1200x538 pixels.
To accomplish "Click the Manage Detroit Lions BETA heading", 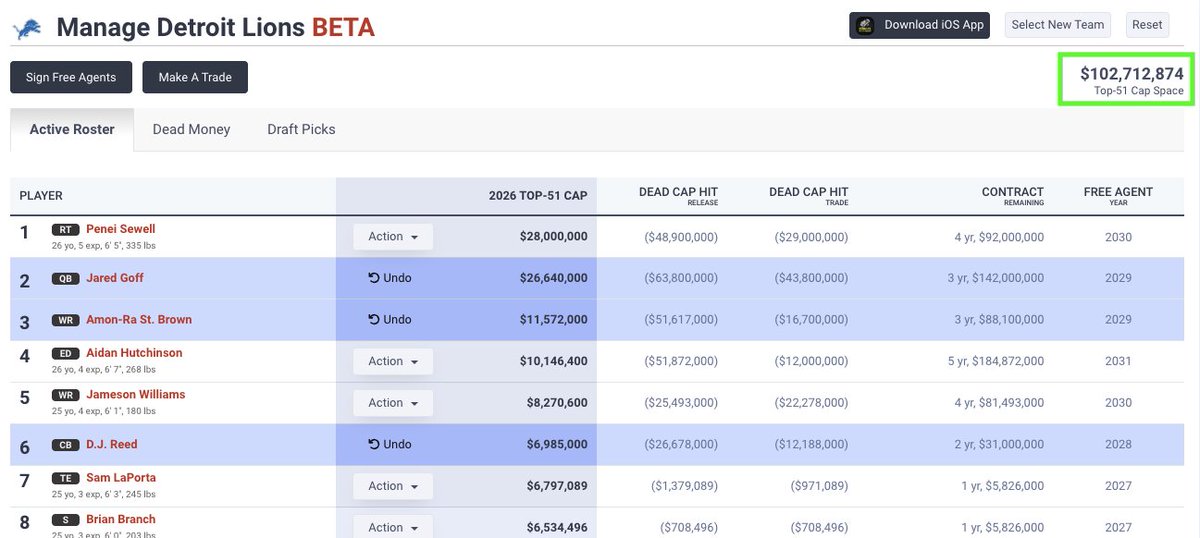I will (x=215, y=27).
